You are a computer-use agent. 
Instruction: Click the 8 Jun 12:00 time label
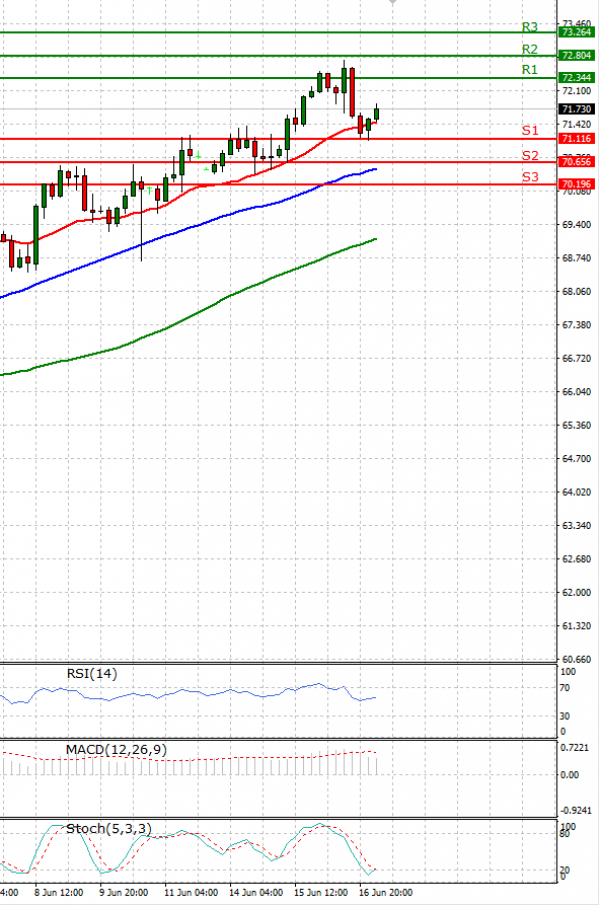click(58, 893)
